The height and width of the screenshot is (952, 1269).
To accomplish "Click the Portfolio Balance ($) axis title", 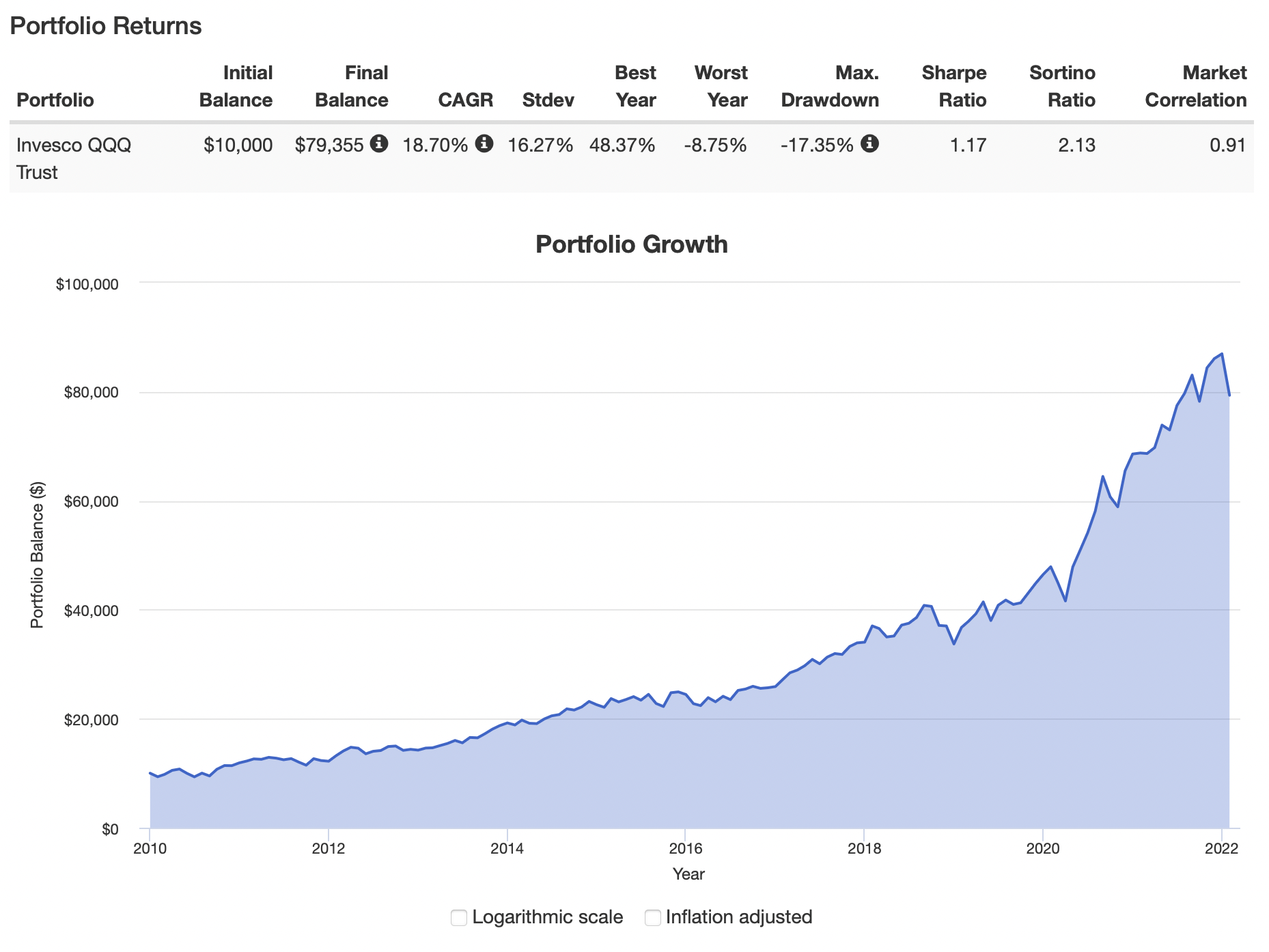I will [38, 555].
